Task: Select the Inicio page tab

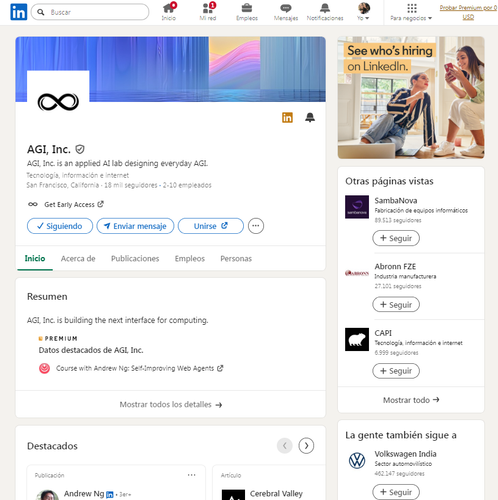Action: (35, 258)
